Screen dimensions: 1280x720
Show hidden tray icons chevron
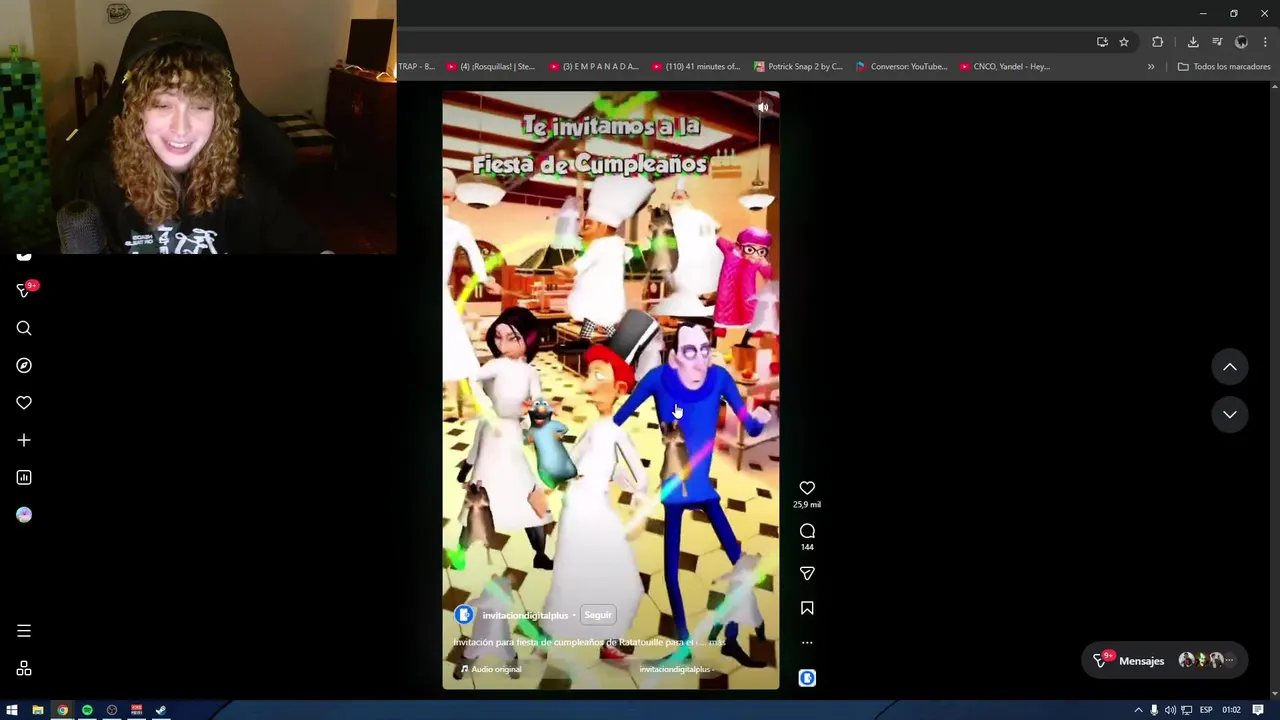point(1138,710)
